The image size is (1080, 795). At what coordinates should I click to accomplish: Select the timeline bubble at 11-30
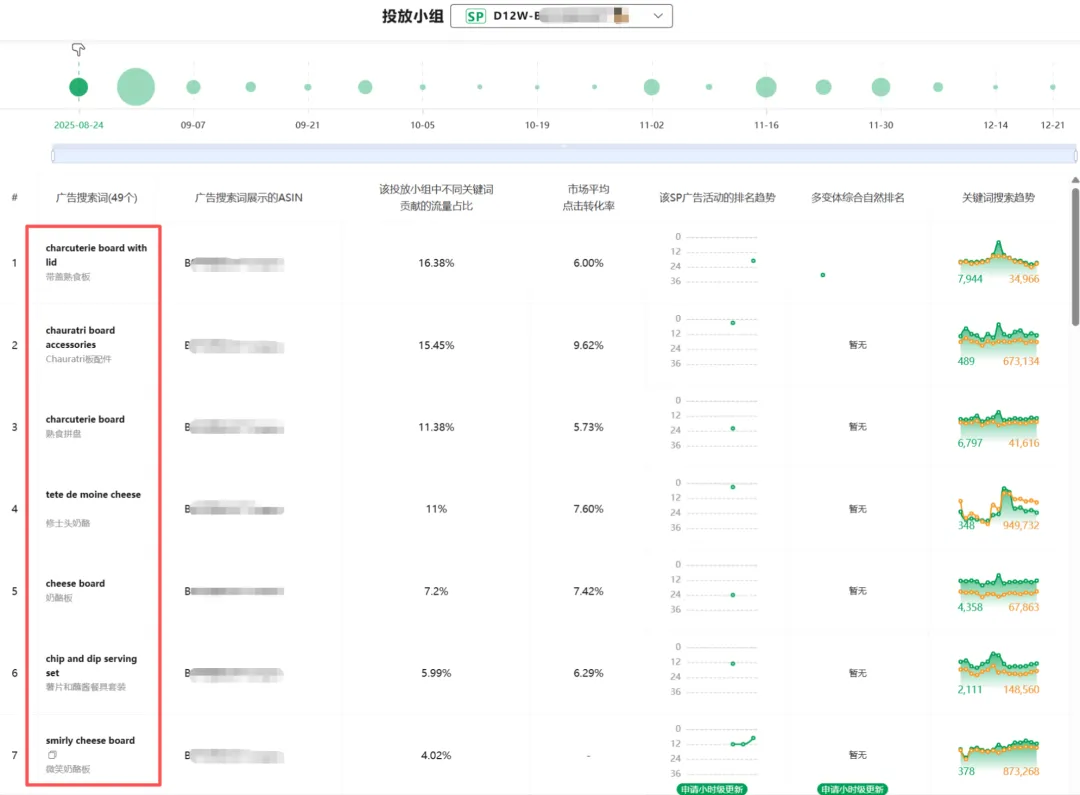pos(880,87)
